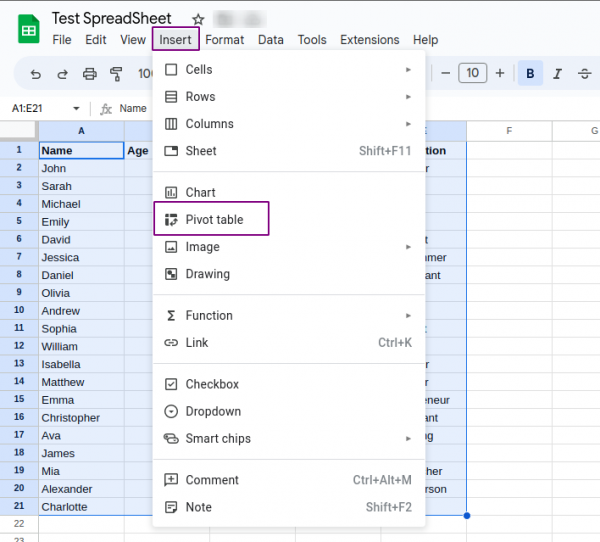Screen dimensions: 600x542
Task: Star the Test SpreadSheet document
Action: 198,19
